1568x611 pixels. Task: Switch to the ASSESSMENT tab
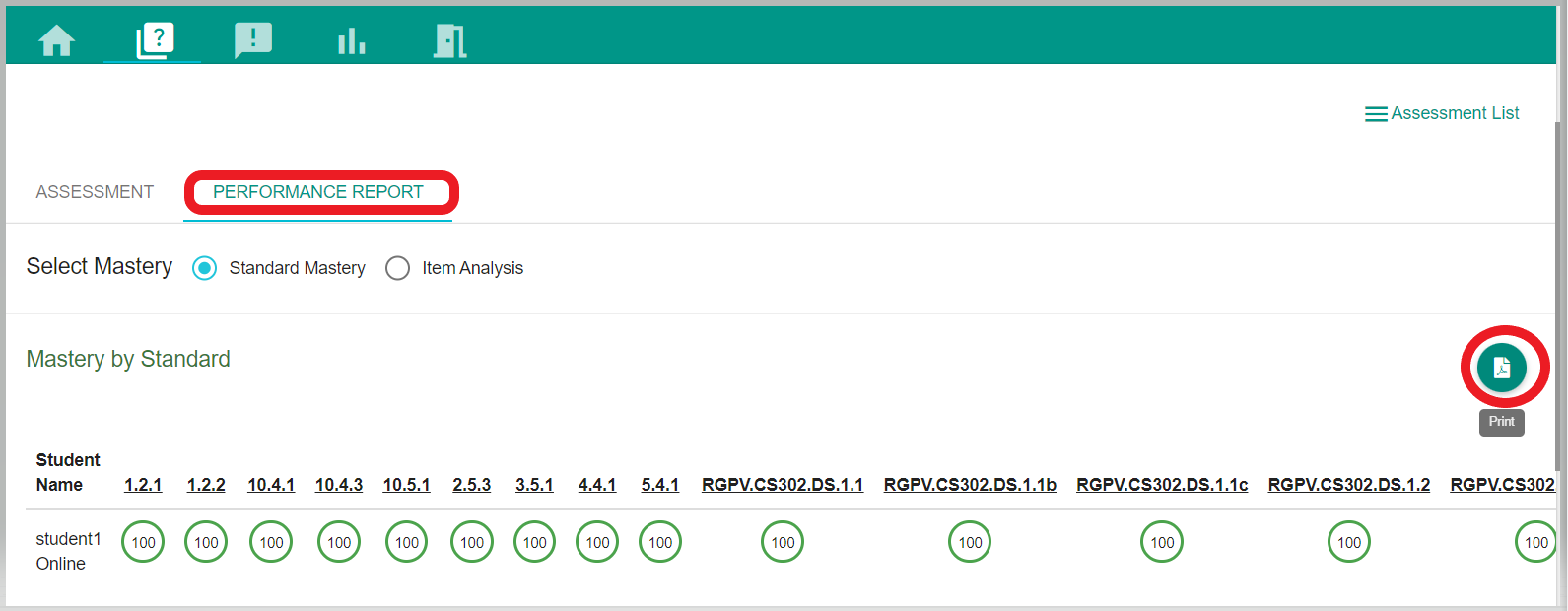click(x=95, y=192)
